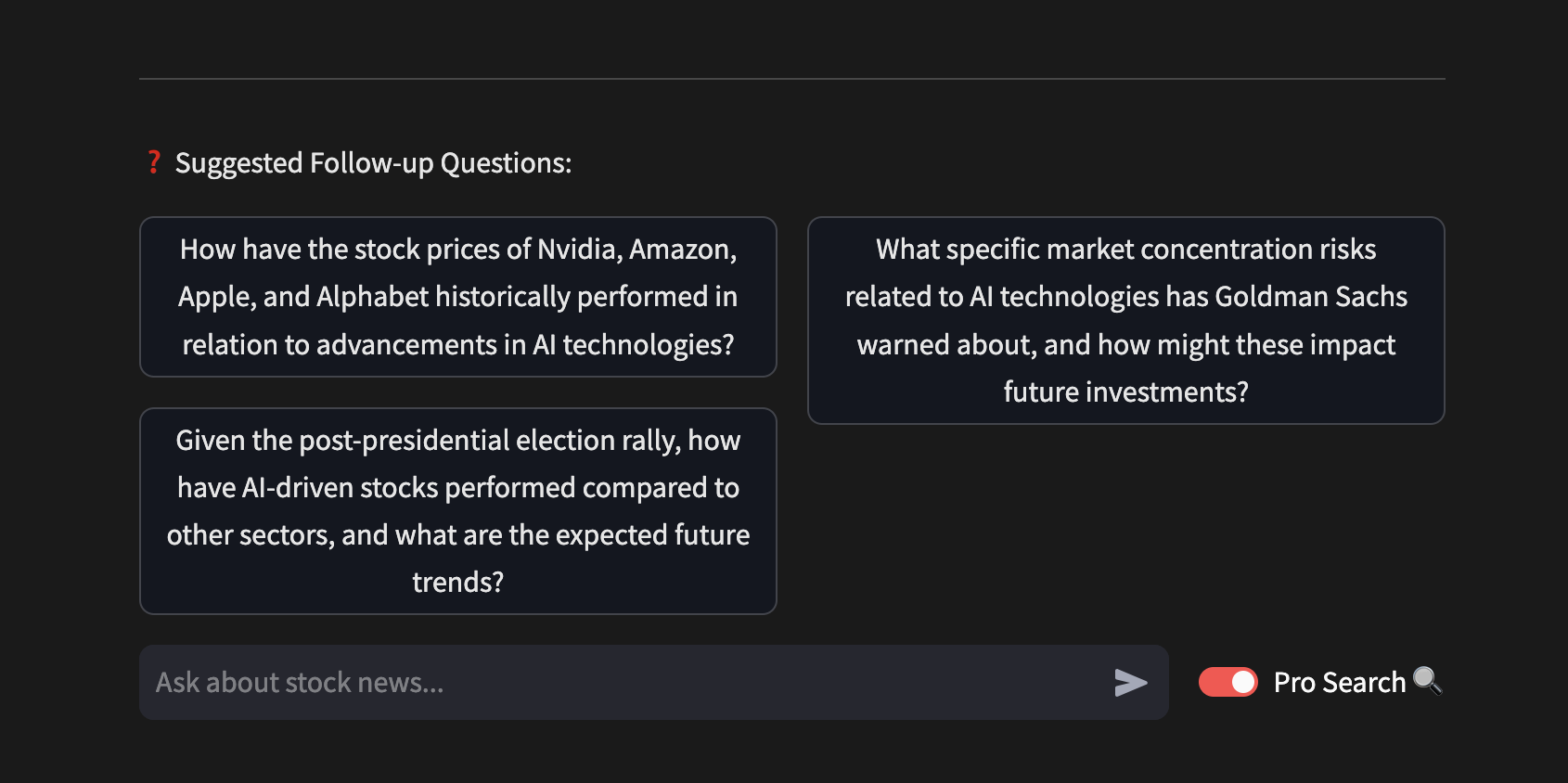Select the Nvidia, Amazon, Apple stock prices question

(x=457, y=297)
